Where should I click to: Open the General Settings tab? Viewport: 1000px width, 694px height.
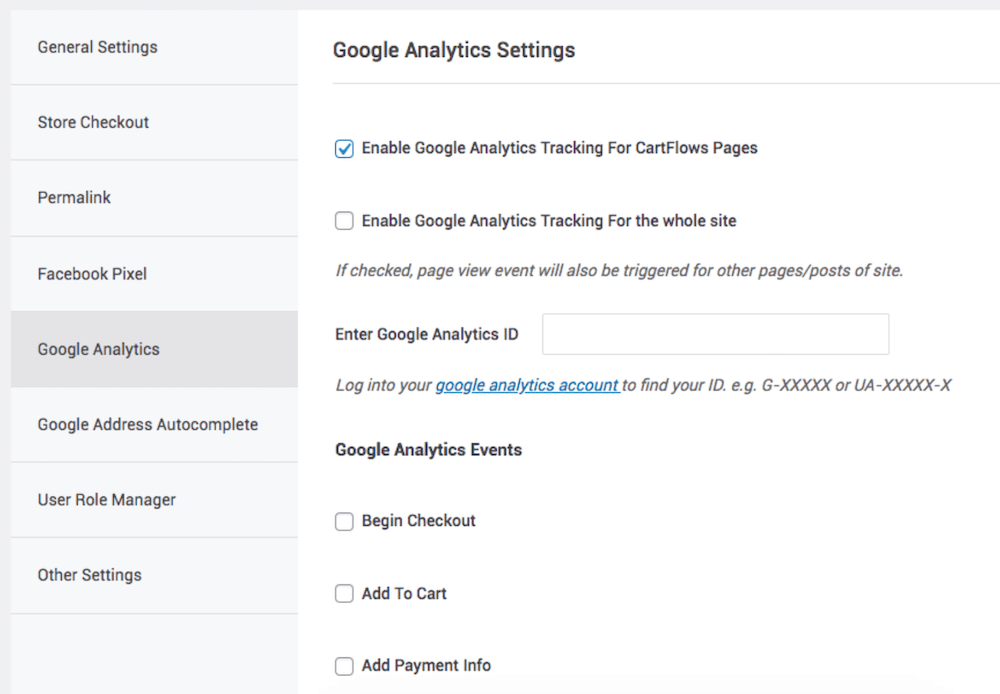pyautogui.click(x=97, y=47)
